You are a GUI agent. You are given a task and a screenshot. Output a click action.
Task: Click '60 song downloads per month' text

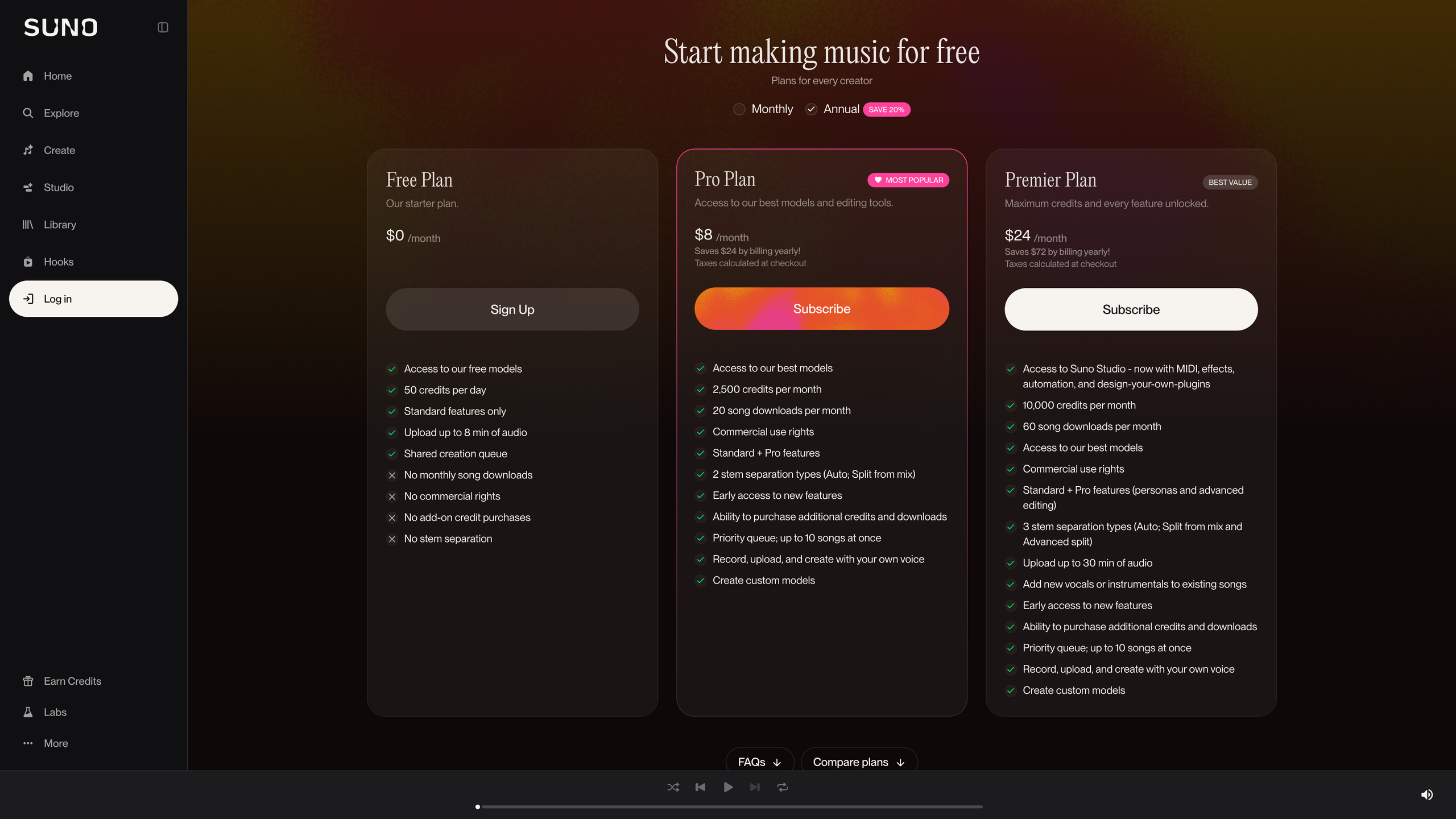click(1092, 427)
